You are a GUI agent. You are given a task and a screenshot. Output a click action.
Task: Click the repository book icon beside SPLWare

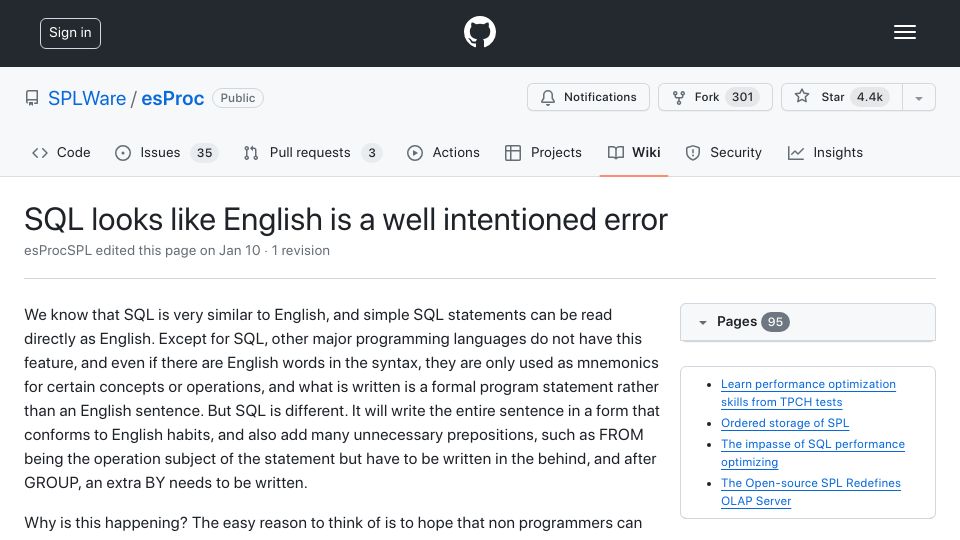(x=32, y=98)
